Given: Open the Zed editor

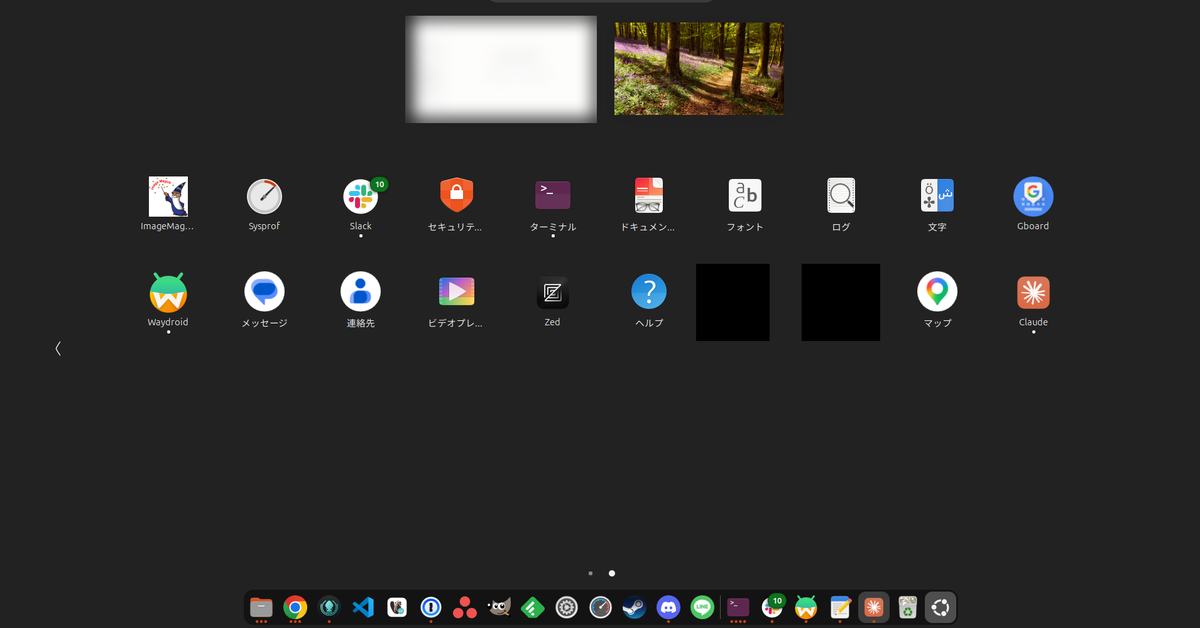Looking at the screenshot, I should (x=553, y=292).
